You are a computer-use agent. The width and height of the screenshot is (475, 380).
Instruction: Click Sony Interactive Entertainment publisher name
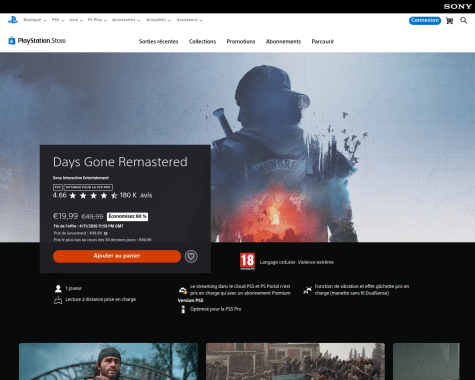(x=81, y=178)
